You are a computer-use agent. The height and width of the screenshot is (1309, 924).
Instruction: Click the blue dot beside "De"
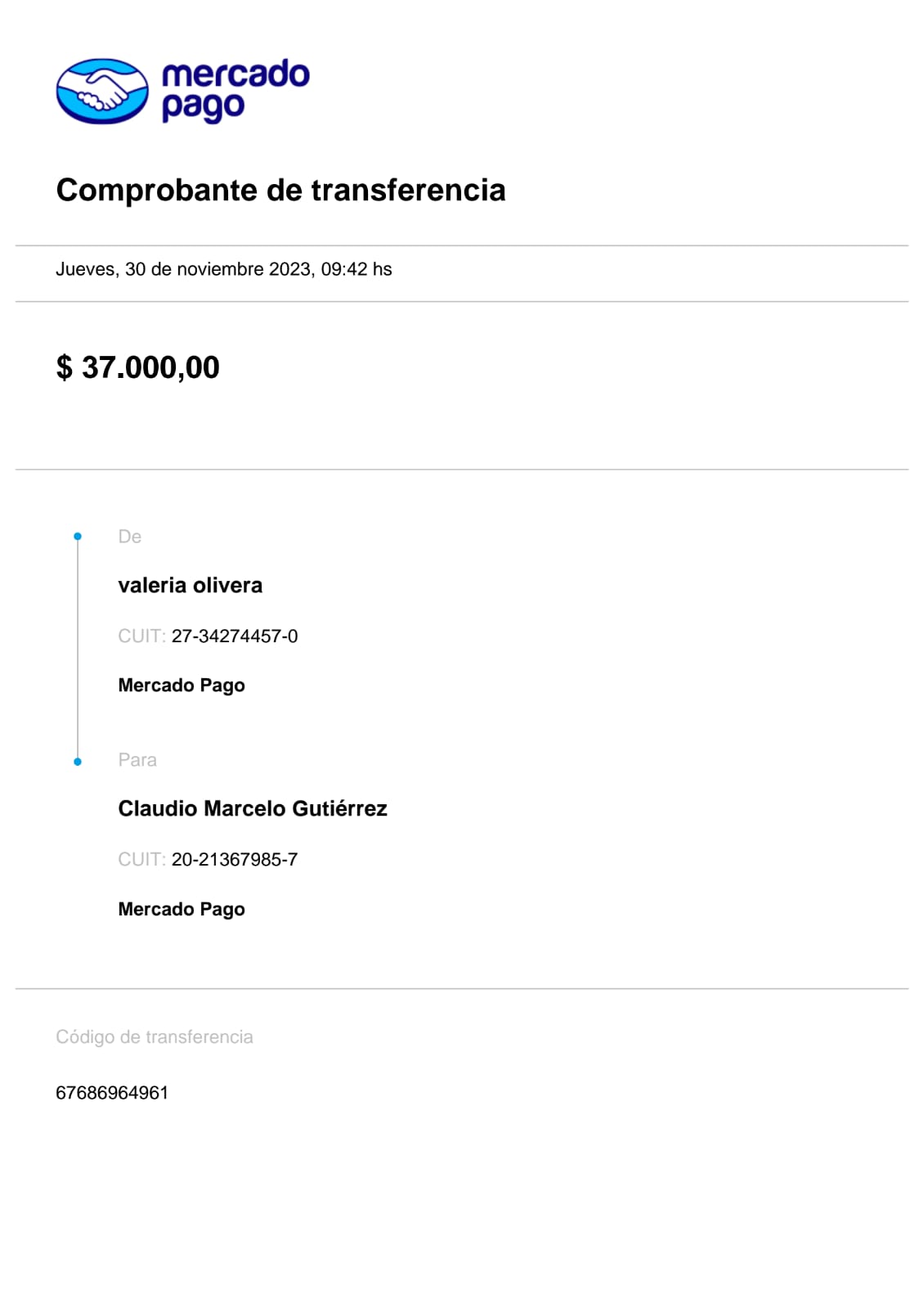pyautogui.click(x=78, y=537)
